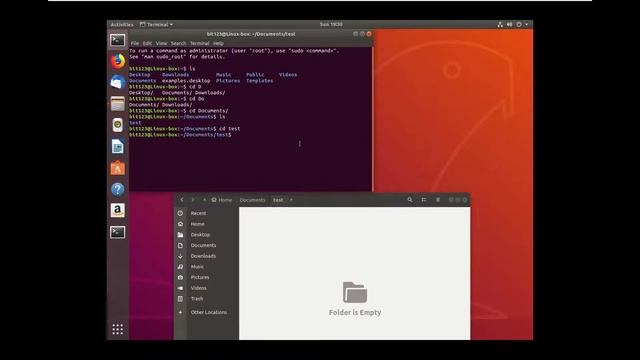Open Thunderbird mail from the dock
Screen dimensions: 640x360
tap(118, 82)
